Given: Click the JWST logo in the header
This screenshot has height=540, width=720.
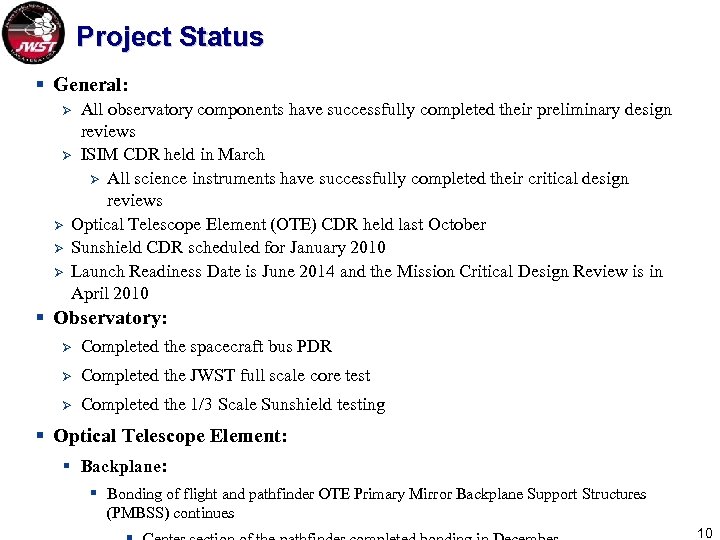Looking at the screenshot, I should tap(33, 34).
